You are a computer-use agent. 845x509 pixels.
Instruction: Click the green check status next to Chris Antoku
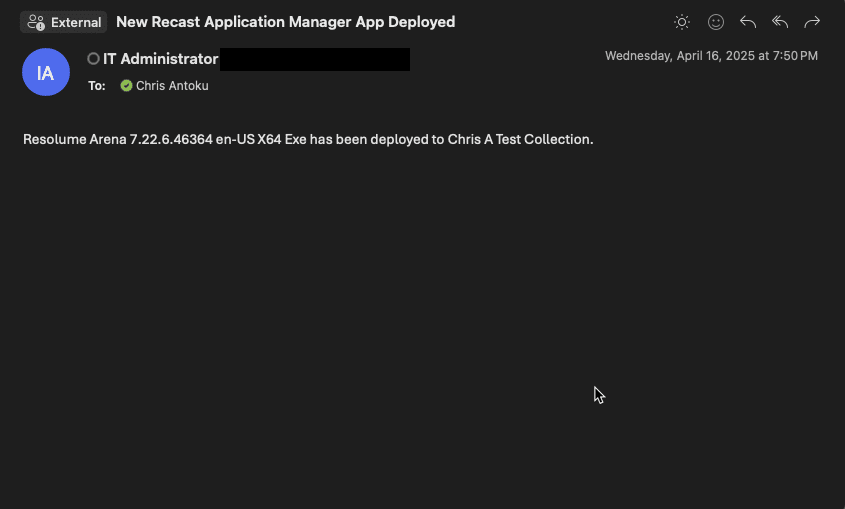[x=126, y=86]
